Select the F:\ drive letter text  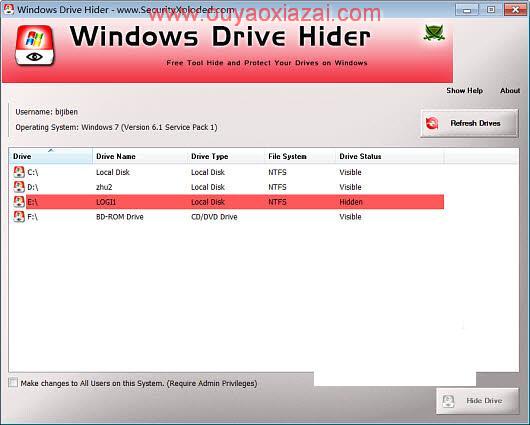33,217
